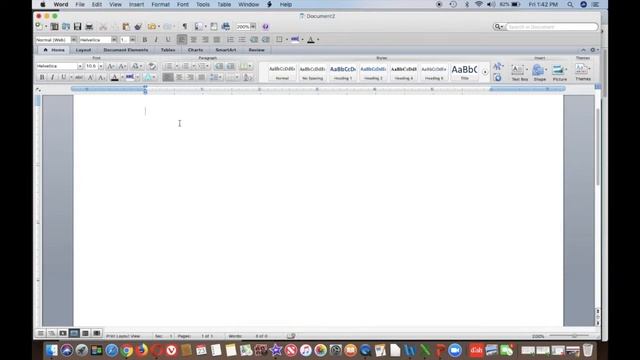Switch to the Layout ribbon tab
640x360 pixels.
click(83, 50)
